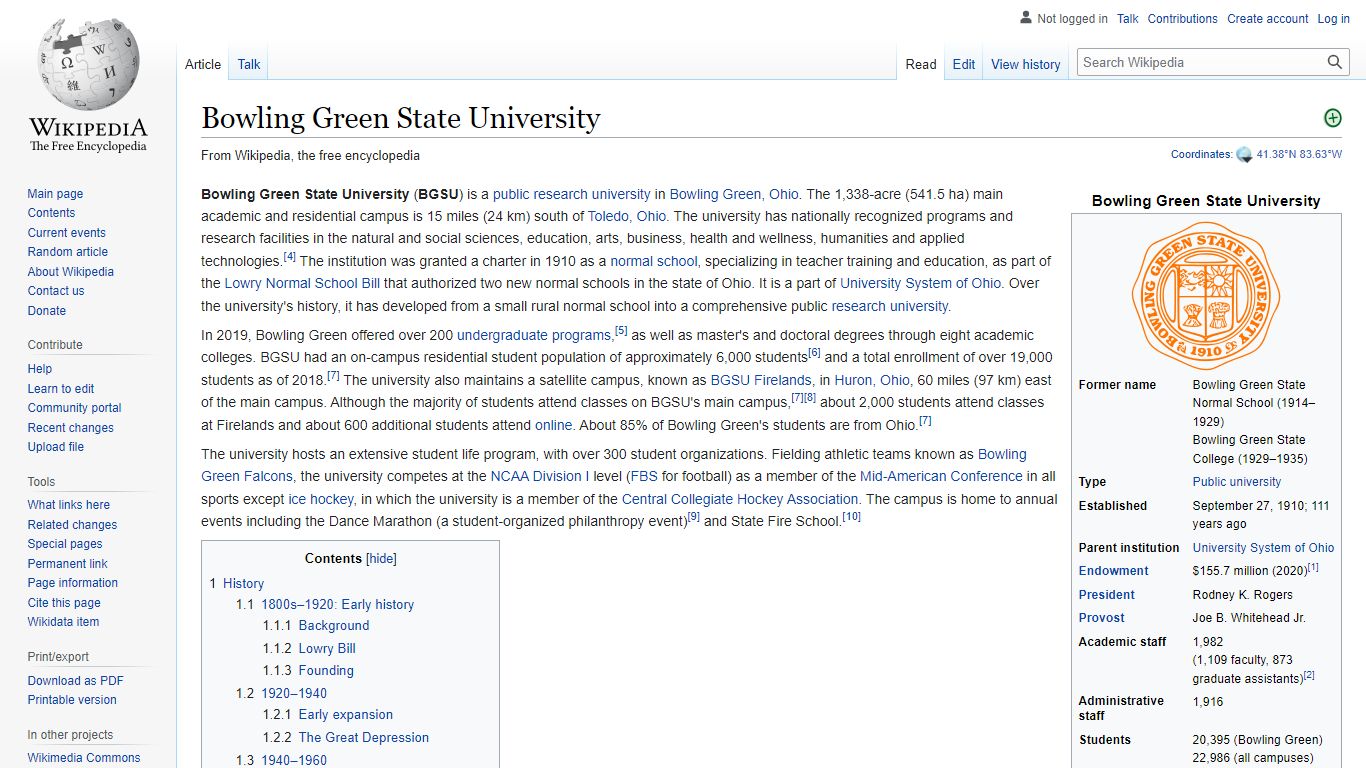Open the Edit tab
The image size is (1366, 768).
(x=964, y=64)
